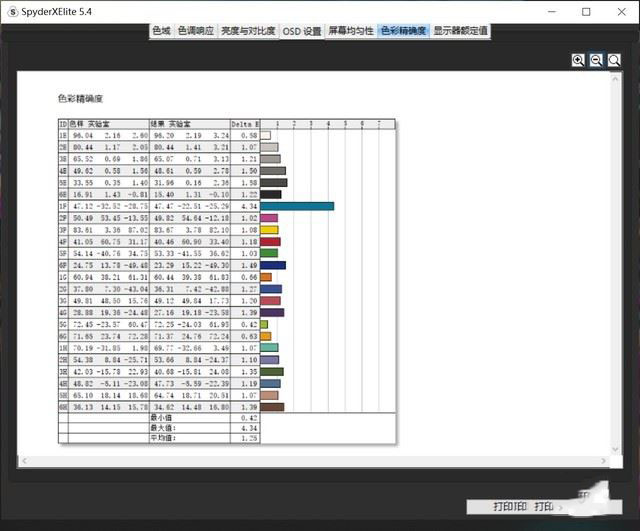Click the brown bar for sample 6H
The image size is (640, 531).
272,407
